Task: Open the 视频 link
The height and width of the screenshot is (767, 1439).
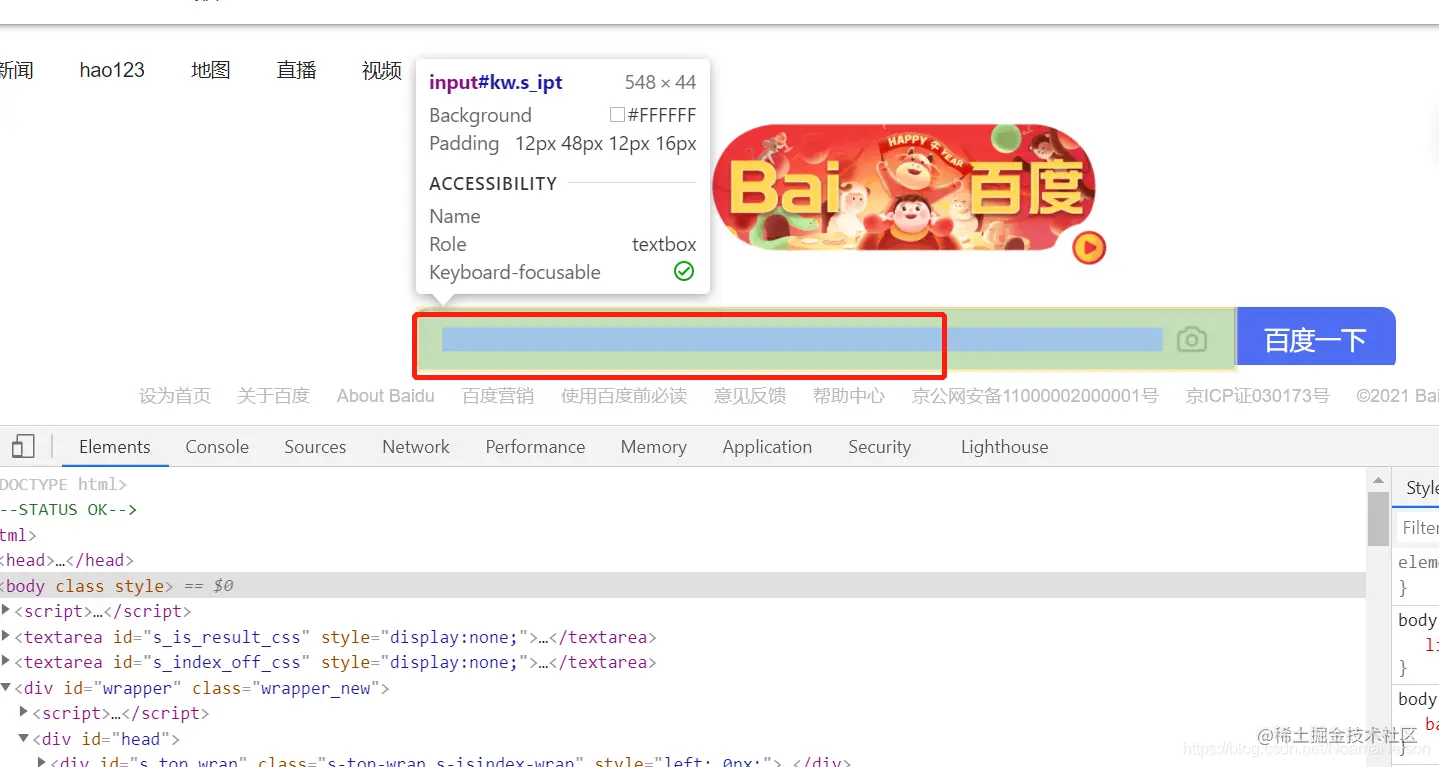Action: click(x=382, y=70)
